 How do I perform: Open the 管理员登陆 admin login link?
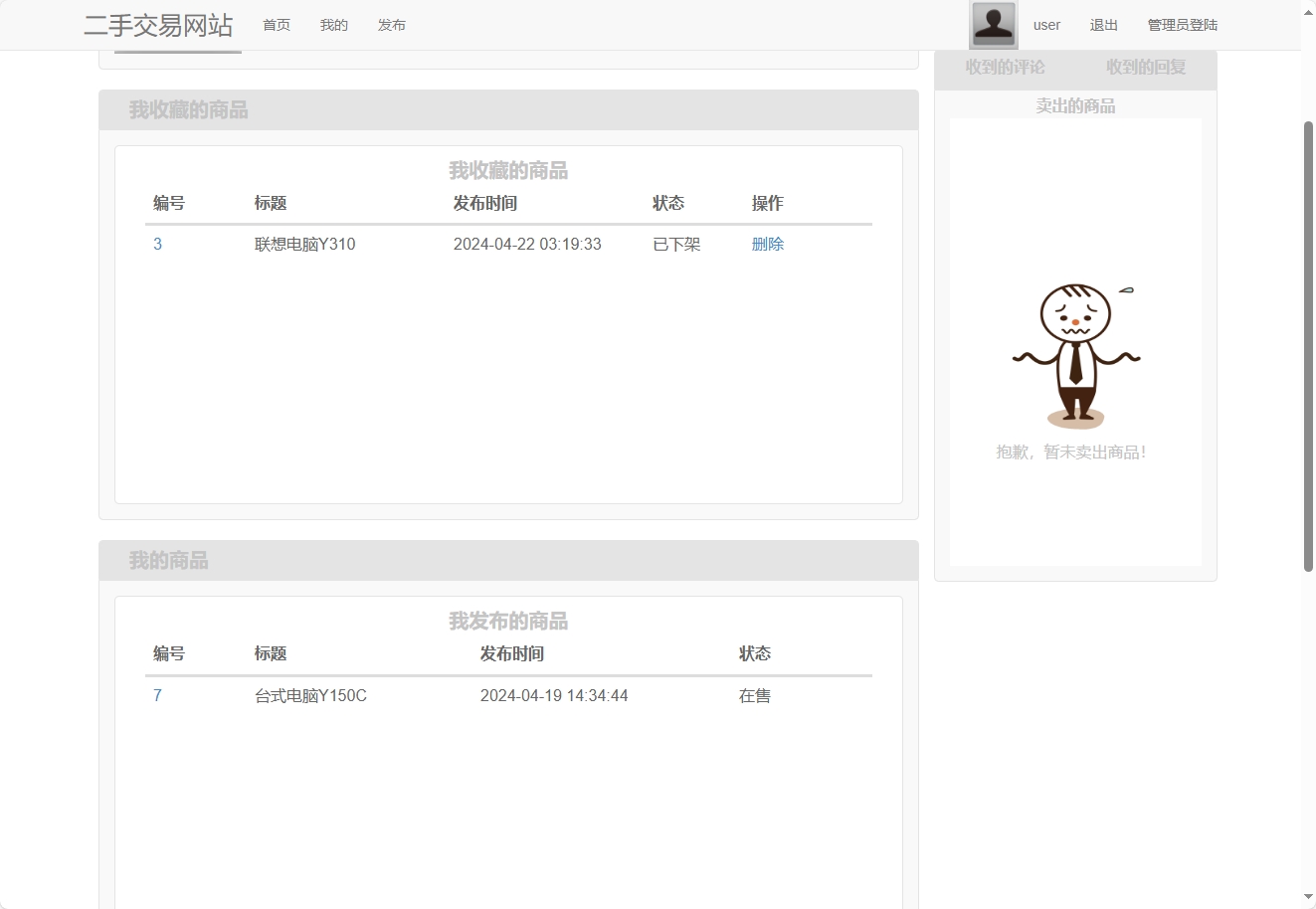[x=1182, y=24]
